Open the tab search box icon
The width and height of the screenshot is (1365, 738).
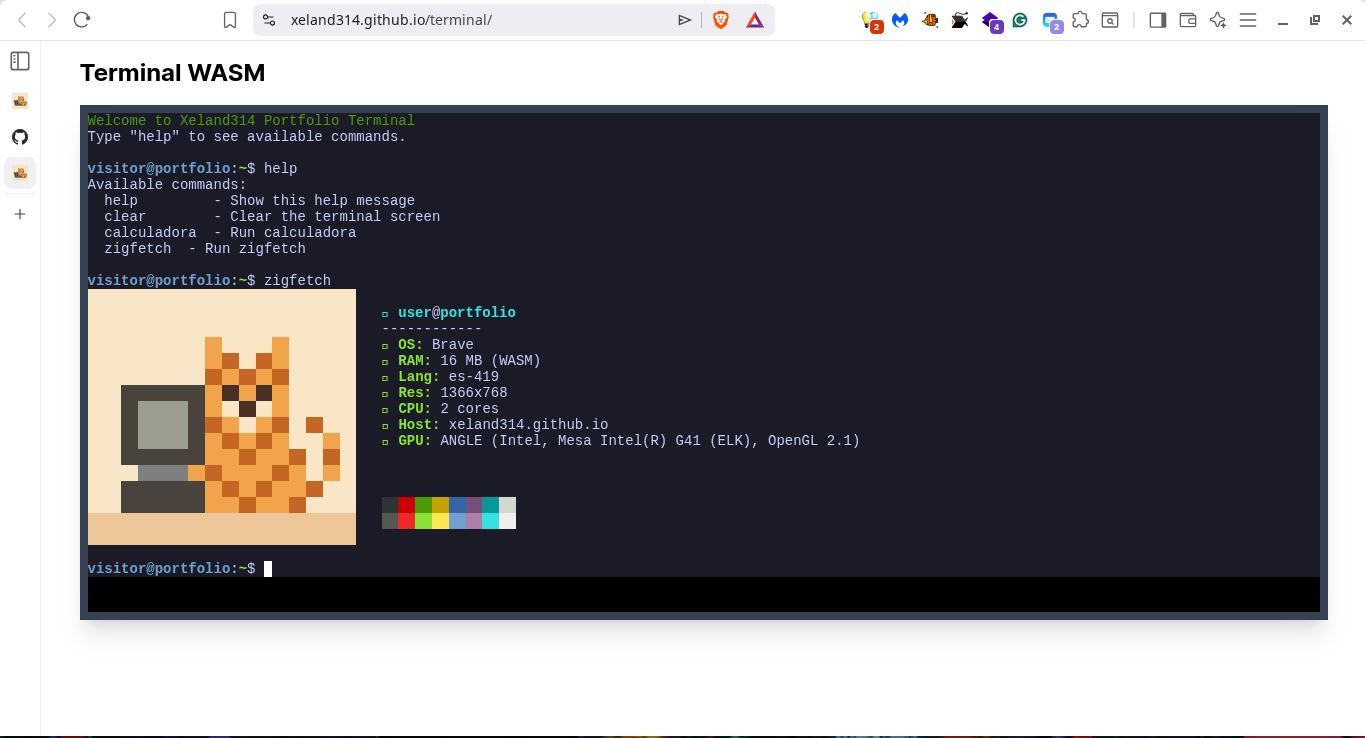1110,19
